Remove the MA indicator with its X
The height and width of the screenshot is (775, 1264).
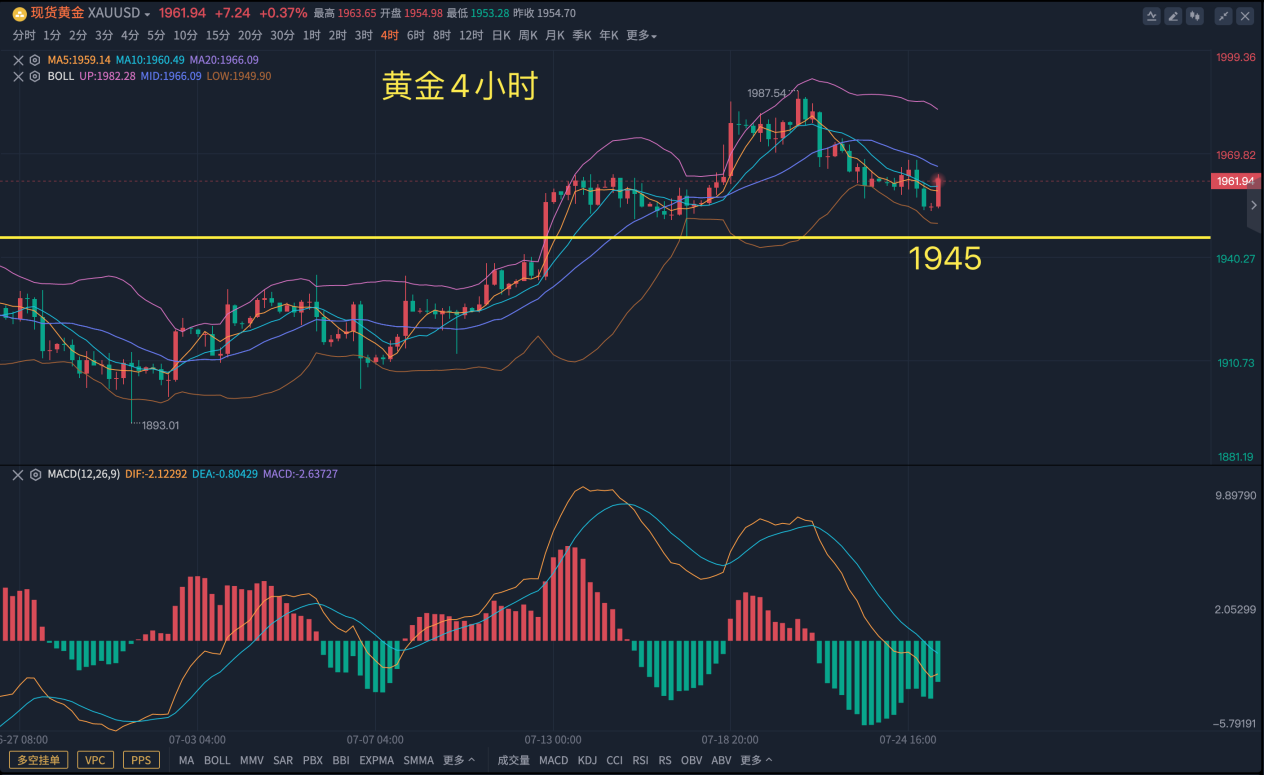(x=18, y=60)
